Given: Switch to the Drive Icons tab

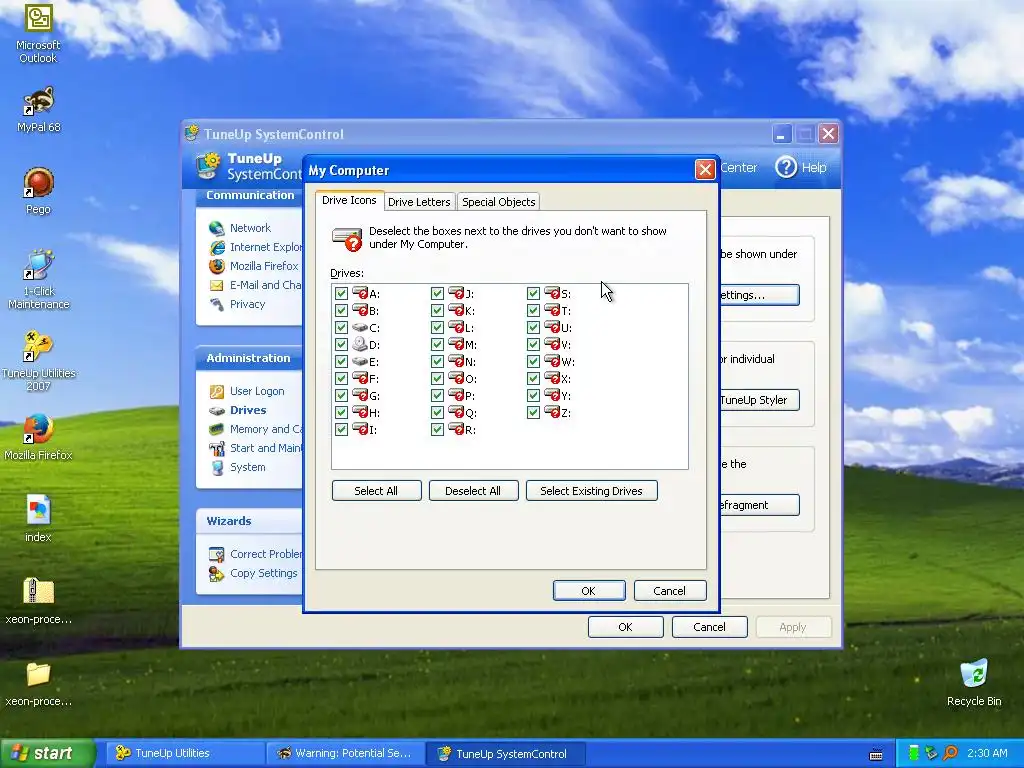Looking at the screenshot, I should coord(349,200).
